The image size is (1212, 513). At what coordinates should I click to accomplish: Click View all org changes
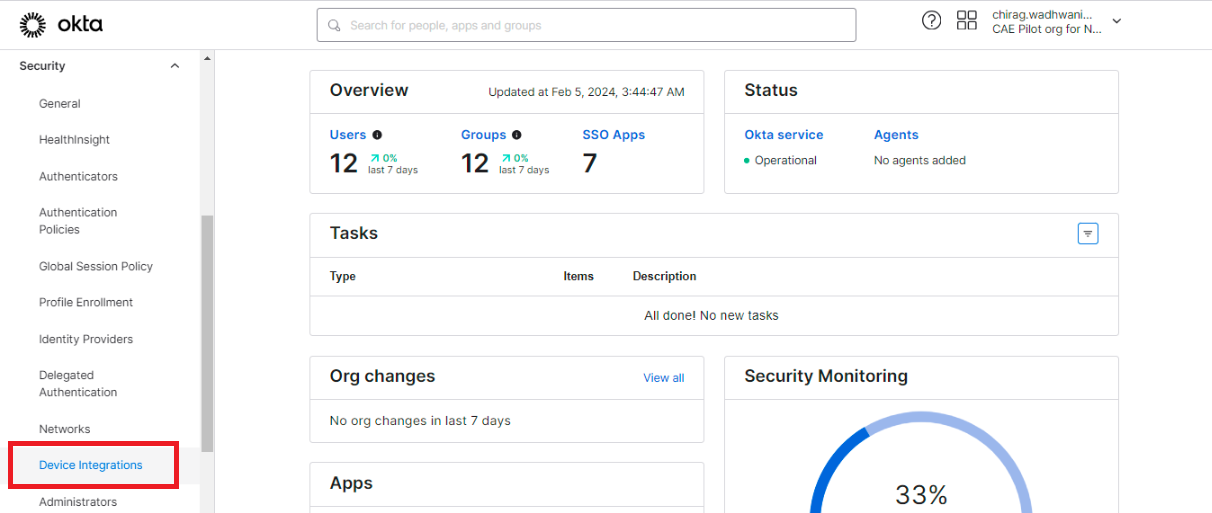click(664, 378)
